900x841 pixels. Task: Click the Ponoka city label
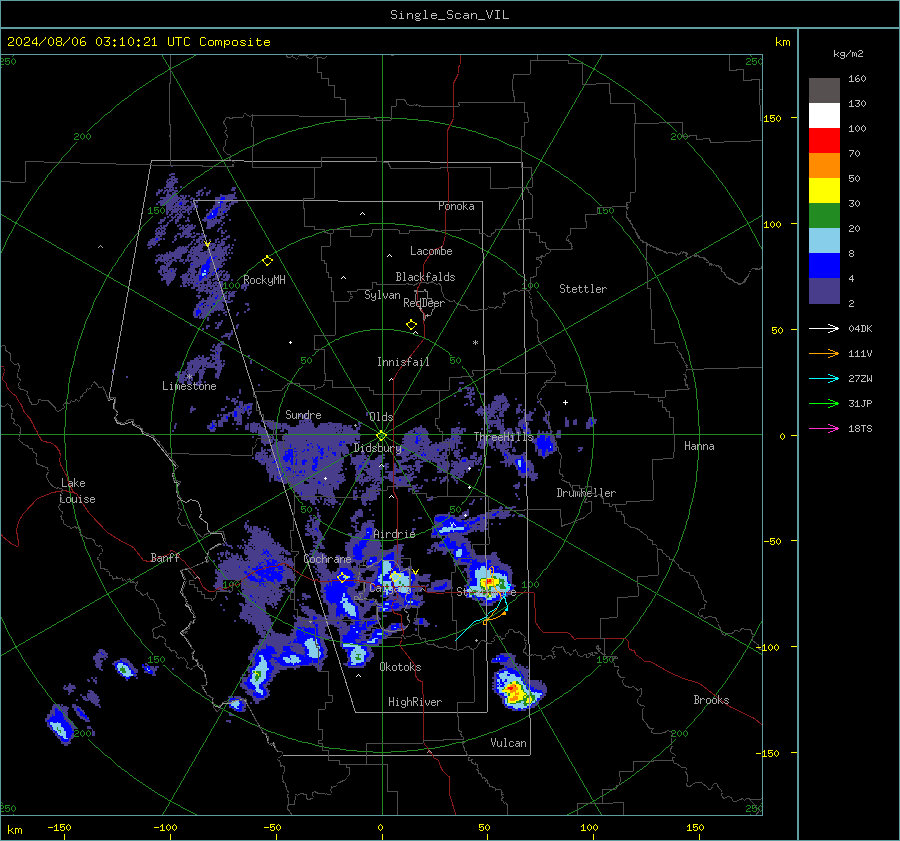click(x=456, y=206)
